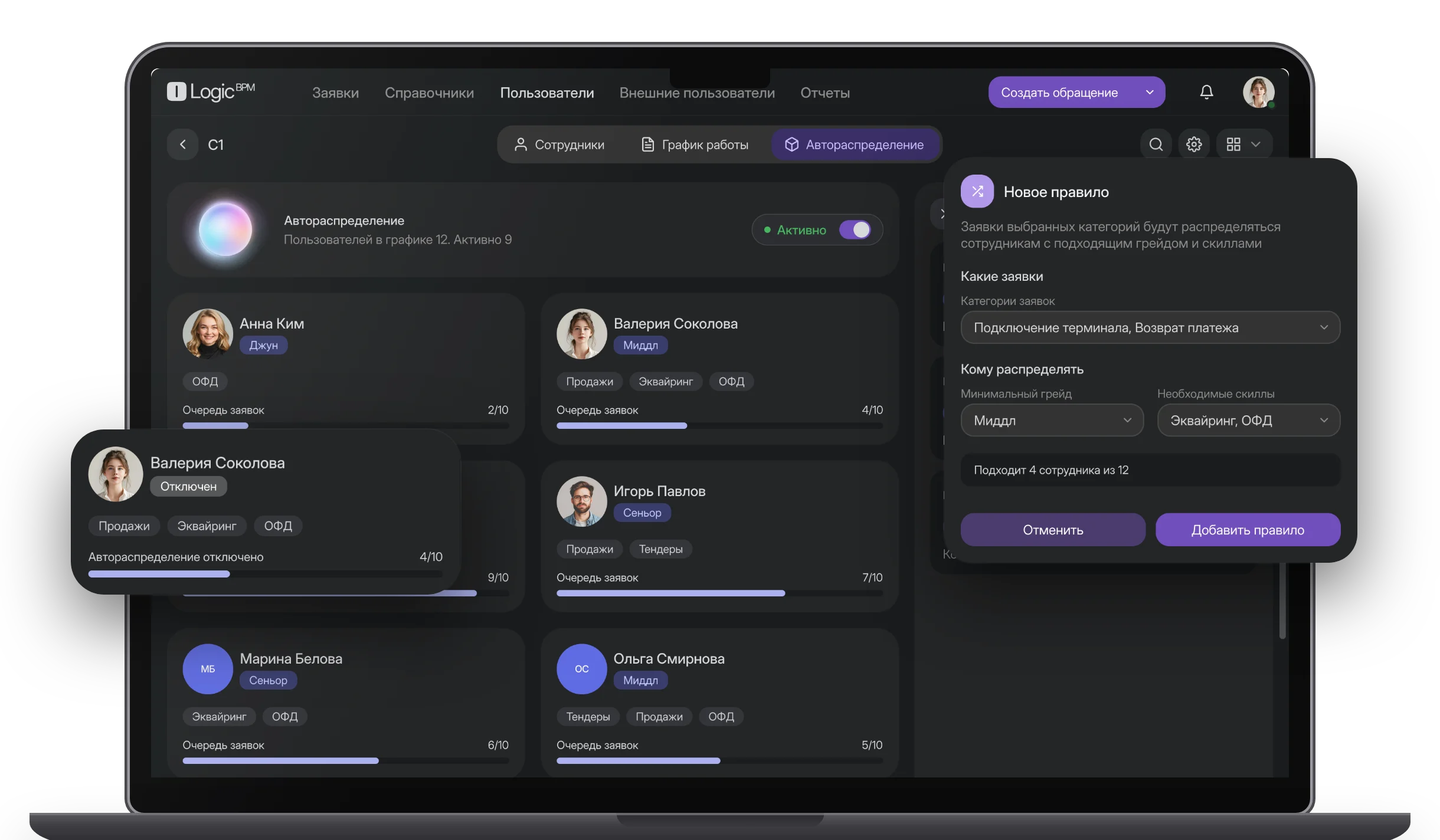The height and width of the screenshot is (840, 1440).
Task: Open the Минимальный грейд dropdown
Action: (x=1052, y=420)
